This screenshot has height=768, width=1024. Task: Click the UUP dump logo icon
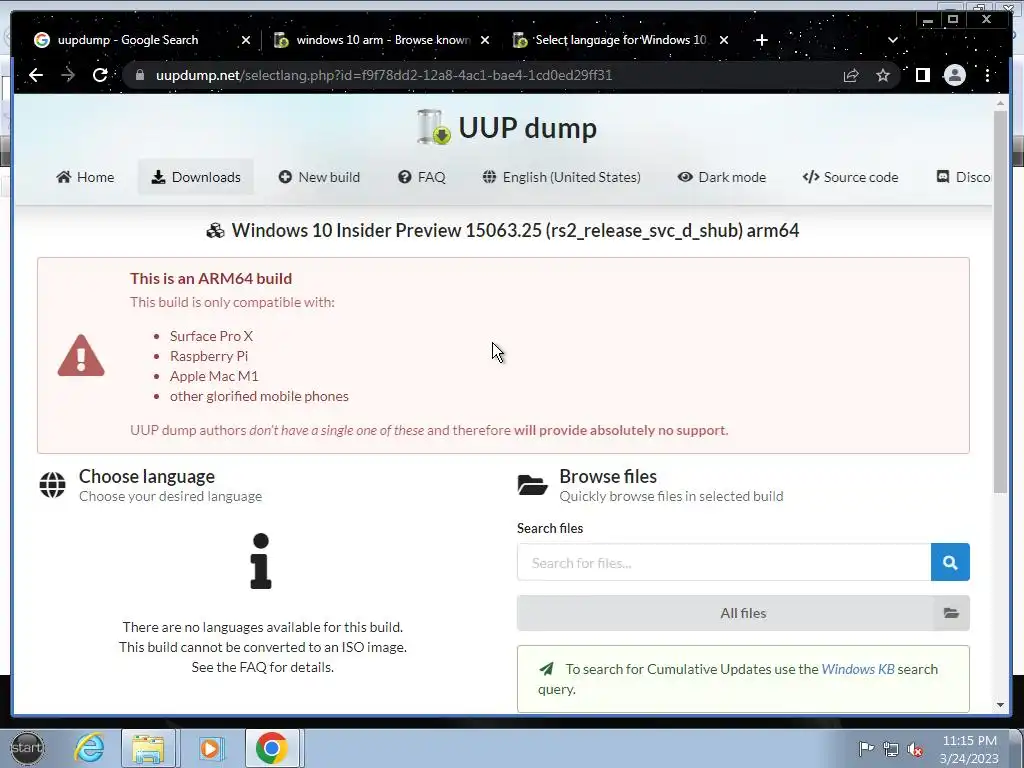434,127
